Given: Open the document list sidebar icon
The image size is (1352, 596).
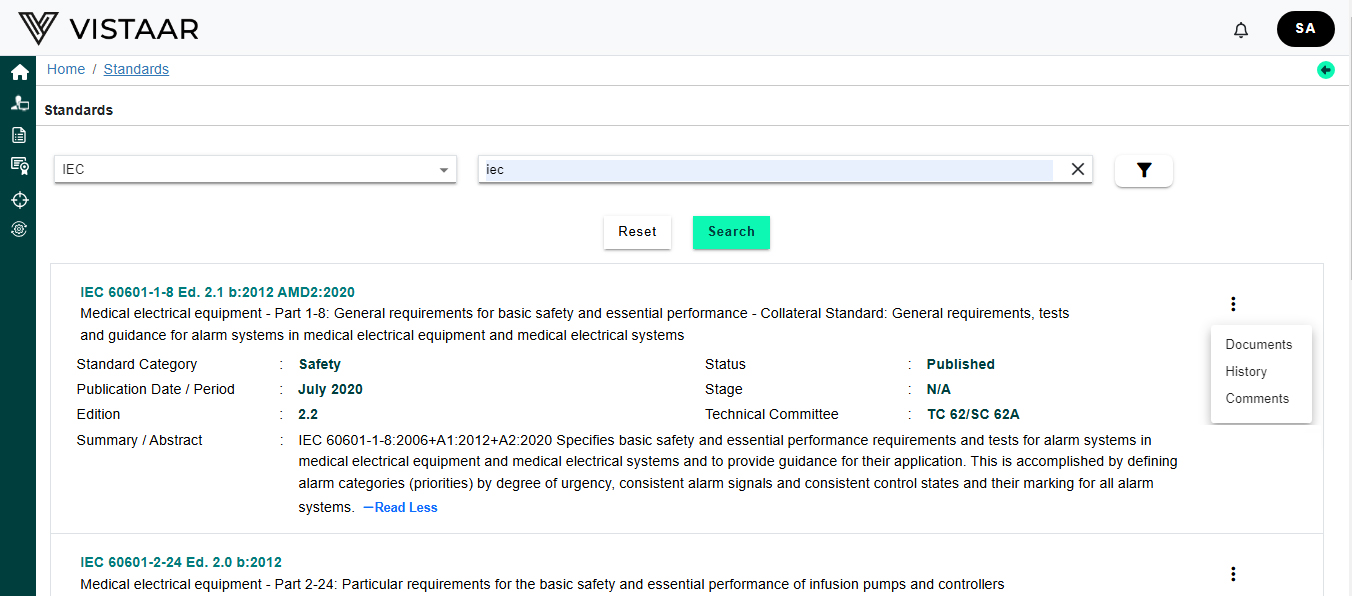Looking at the screenshot, I should pos(19,135).
